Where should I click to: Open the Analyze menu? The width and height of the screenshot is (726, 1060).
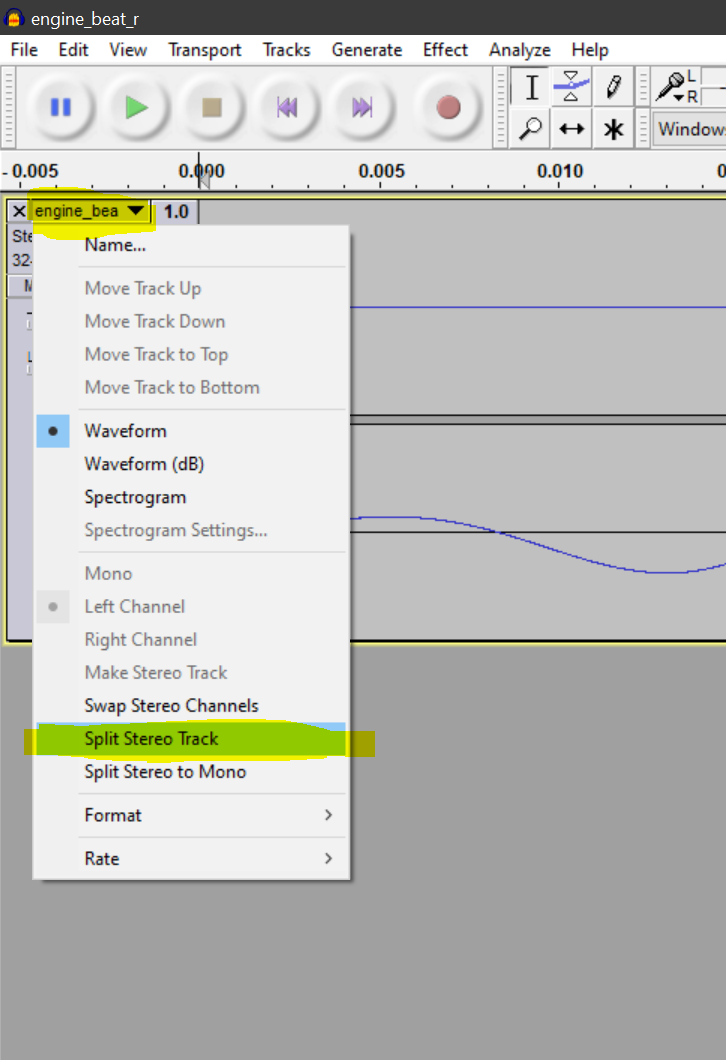click(x=520, y=50)
